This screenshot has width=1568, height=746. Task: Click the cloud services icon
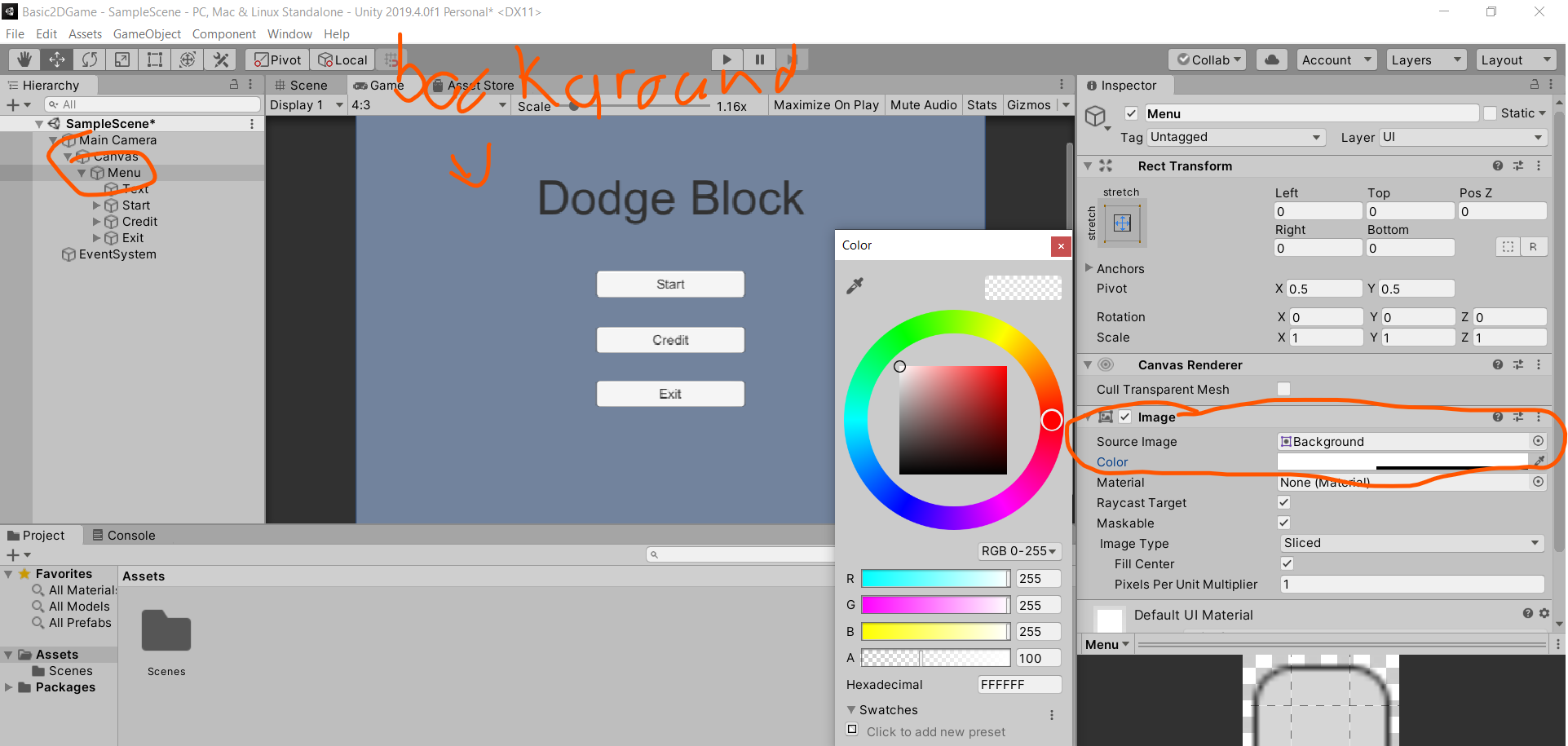click(x=1271, y=59)
